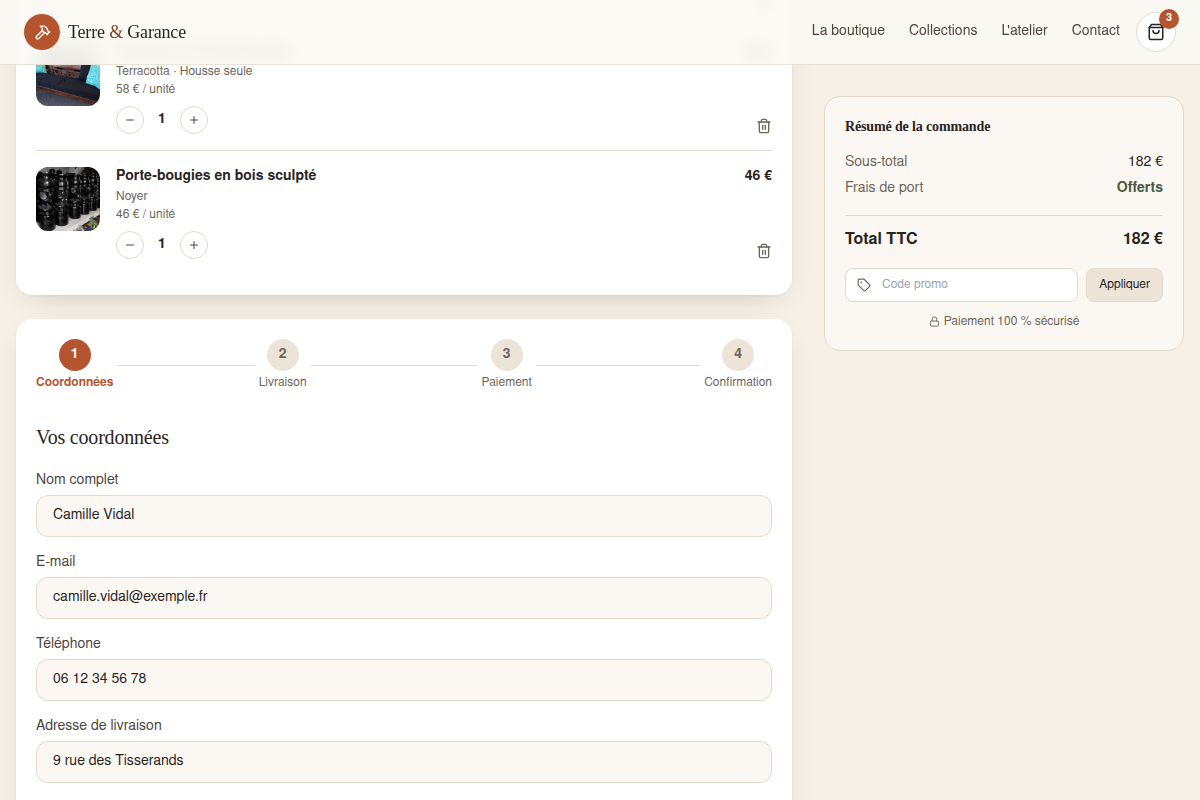The height and width of the screenshot is (800, 1200).
Task: Click the Terre & Garance brand name
Action: point(127,32)
